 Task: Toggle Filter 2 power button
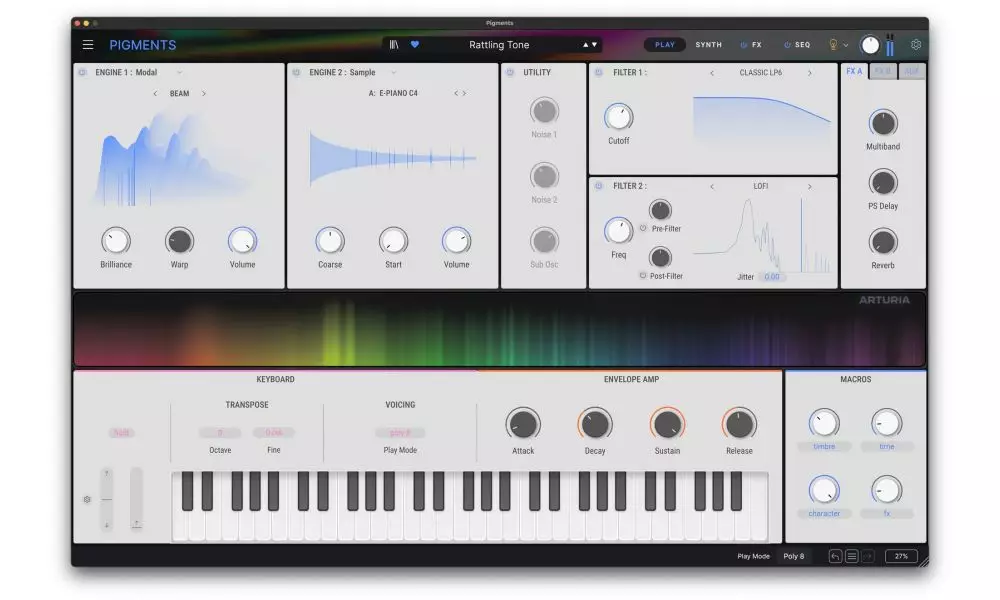tap(598, 186)
